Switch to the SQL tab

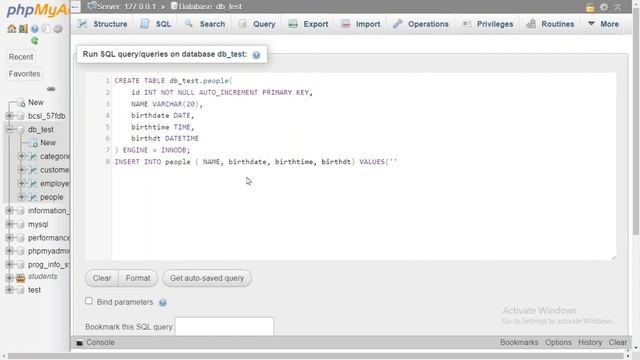click(156, 24)
